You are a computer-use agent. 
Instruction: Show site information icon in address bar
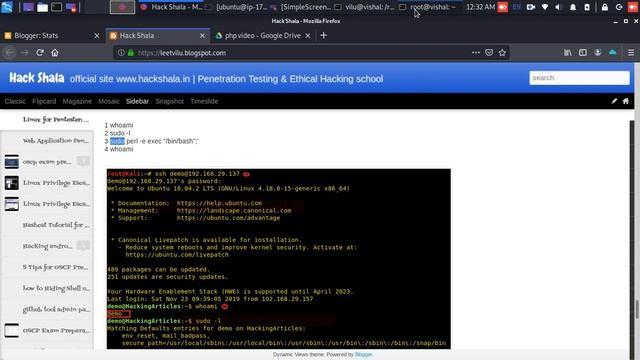point(121,53)
